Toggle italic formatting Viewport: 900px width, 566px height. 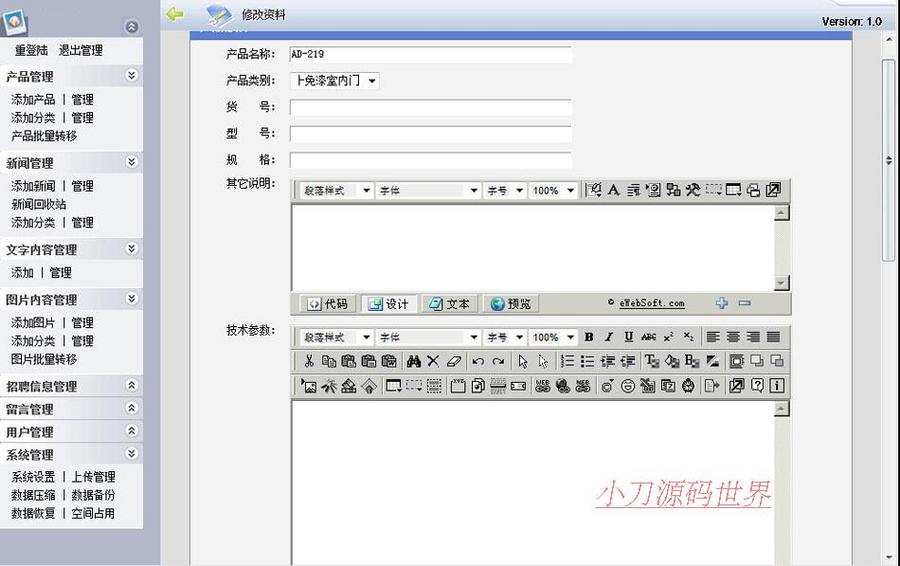point(609,337)
